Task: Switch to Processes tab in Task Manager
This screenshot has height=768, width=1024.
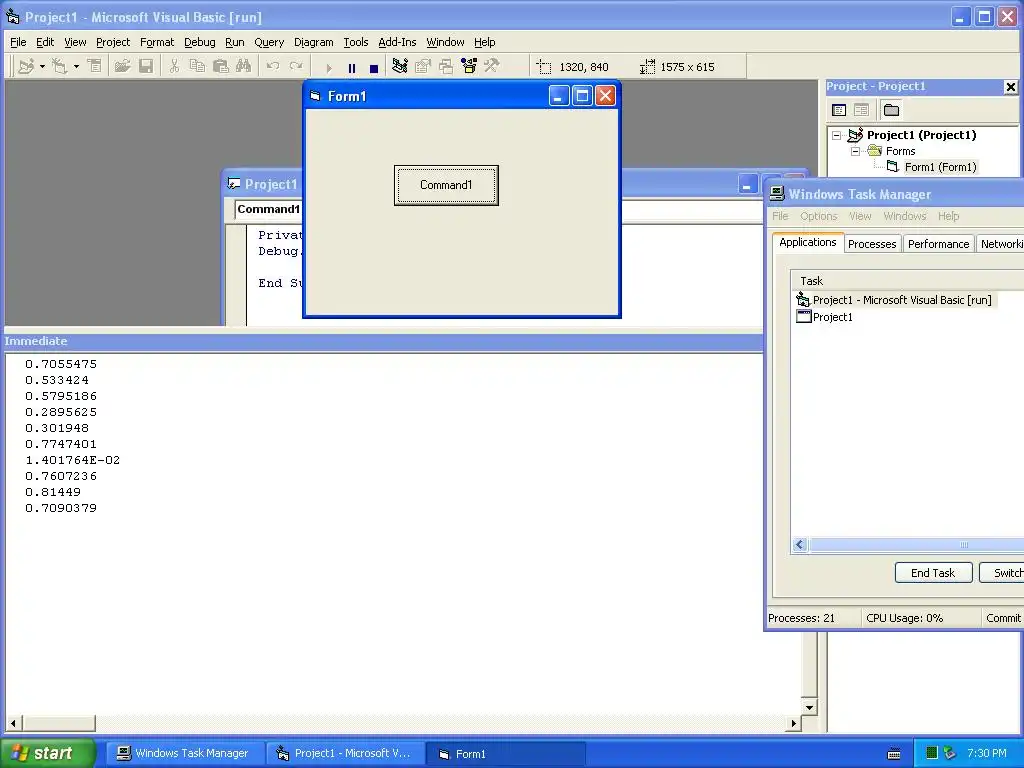Action: click(872, 244)
